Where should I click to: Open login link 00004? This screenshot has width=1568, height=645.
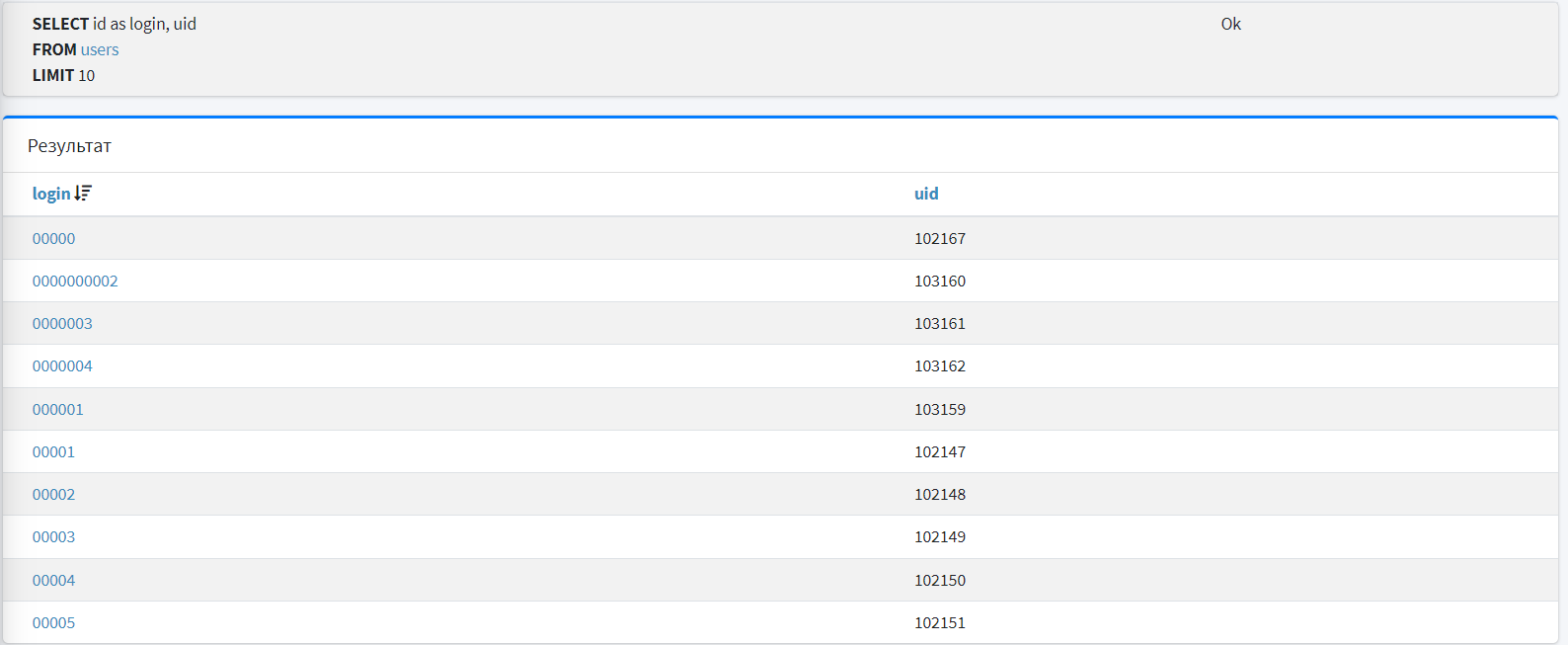53,580
